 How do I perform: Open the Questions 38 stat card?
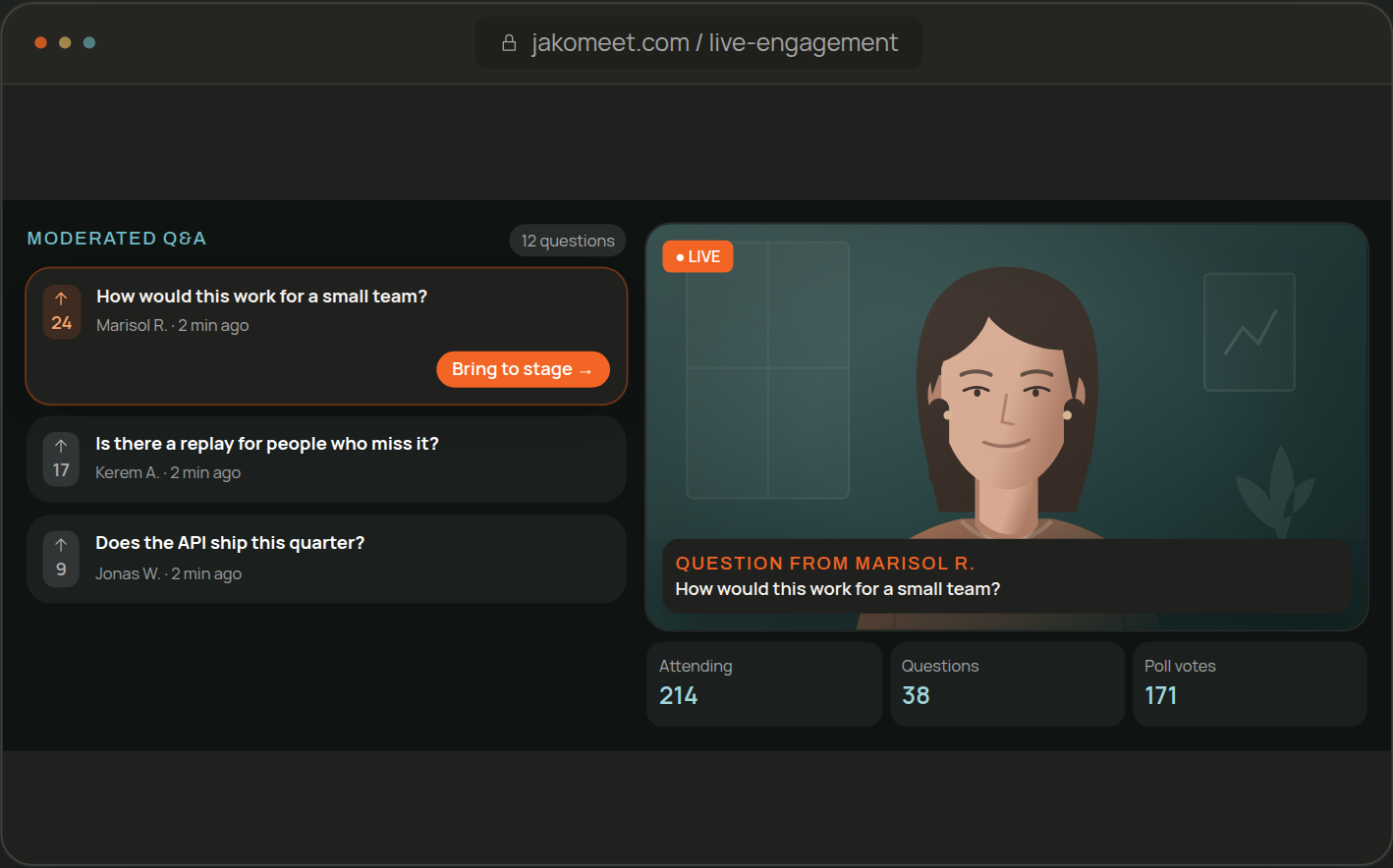point(1007,684)
